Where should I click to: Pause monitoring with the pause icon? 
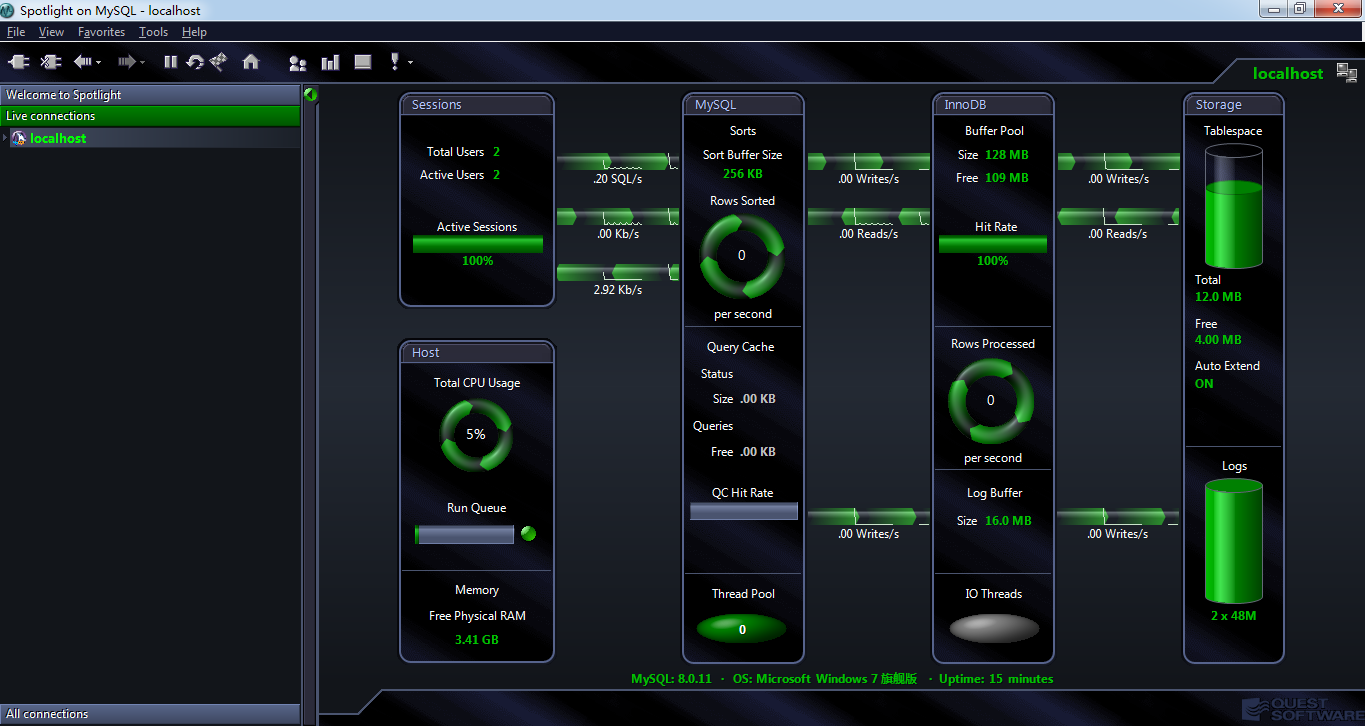170,62
